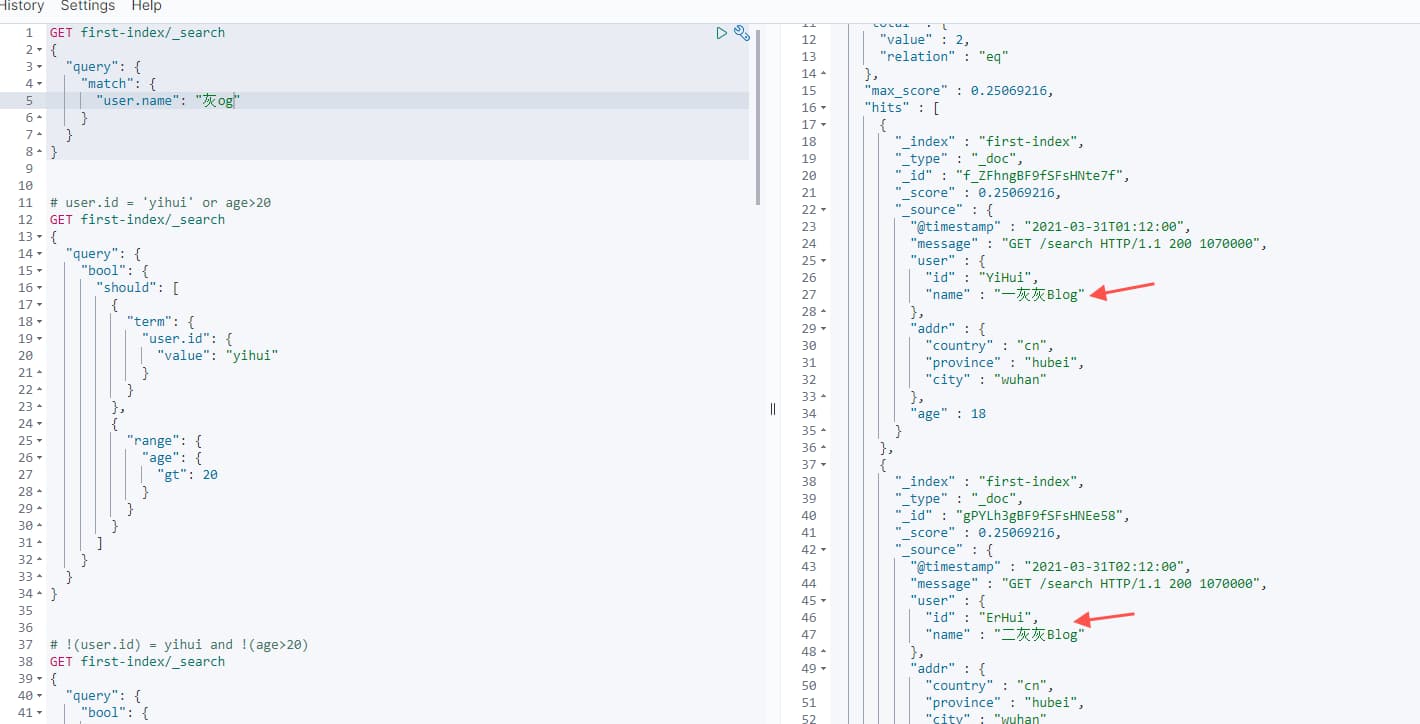Collapse the "user" object of the ErHui hit
This screenshot has width=1420, height=724.
[823, 601]
